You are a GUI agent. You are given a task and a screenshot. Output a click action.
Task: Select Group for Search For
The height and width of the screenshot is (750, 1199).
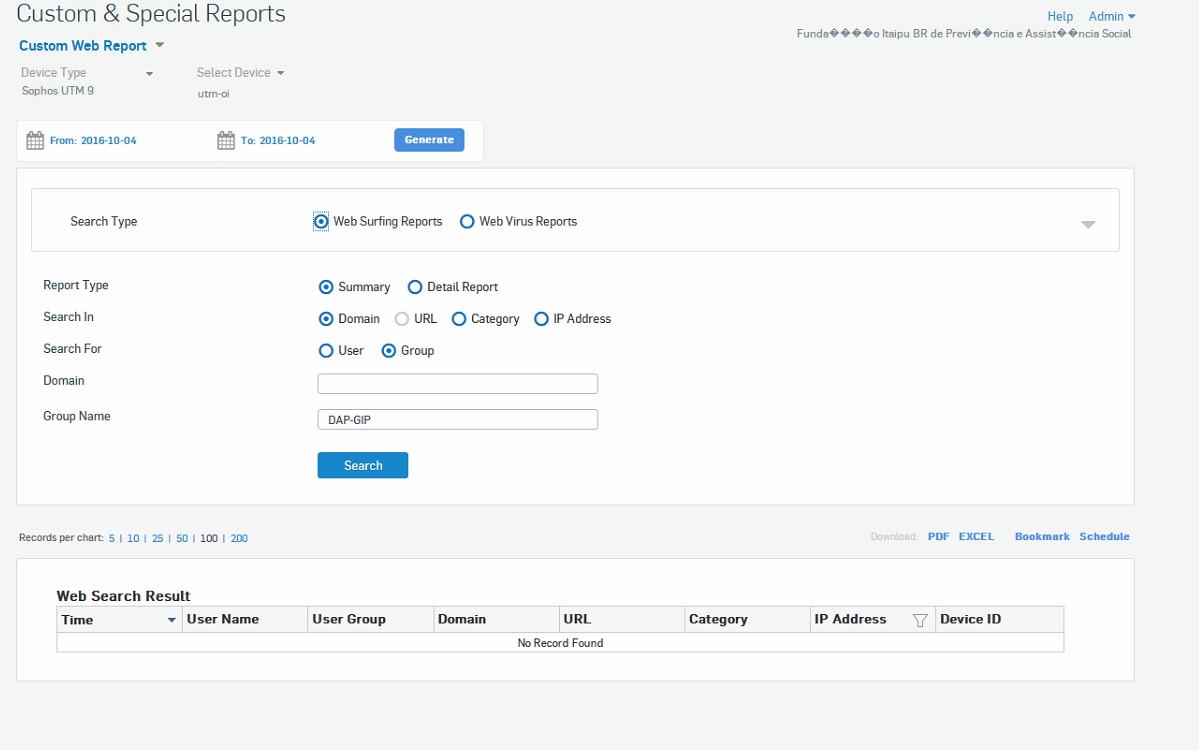388,350
